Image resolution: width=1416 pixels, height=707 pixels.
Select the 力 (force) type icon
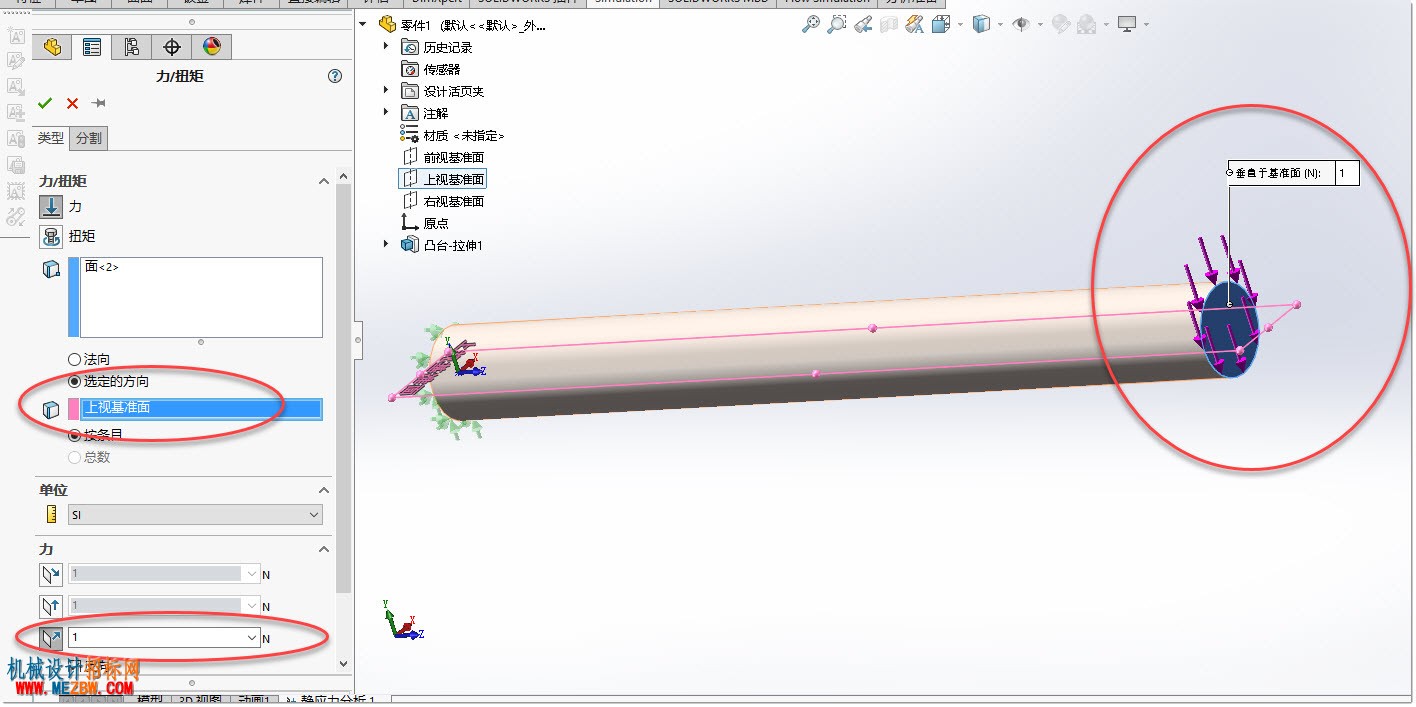(x=51, y=207)
